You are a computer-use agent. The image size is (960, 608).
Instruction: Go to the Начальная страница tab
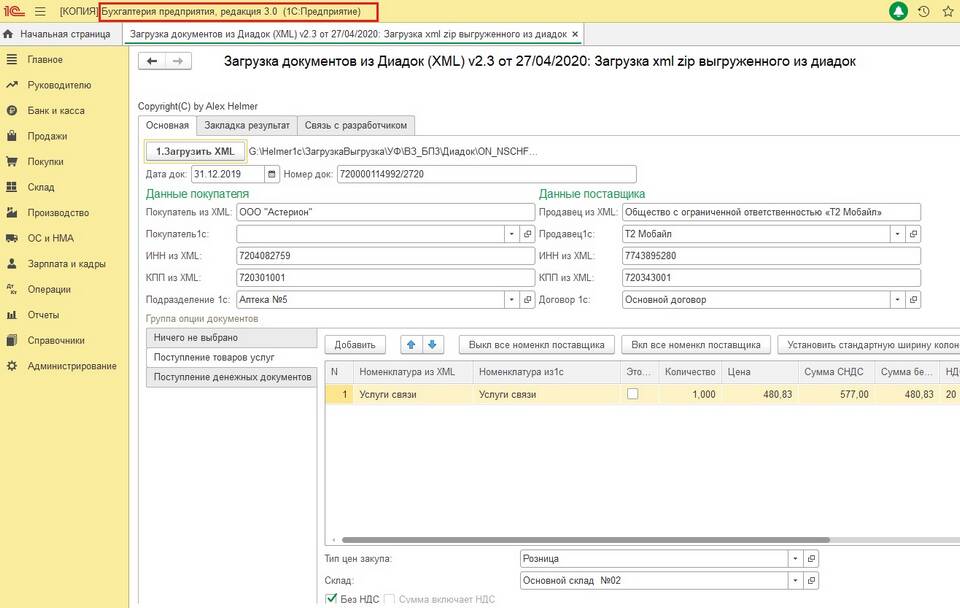pos(61,34)
